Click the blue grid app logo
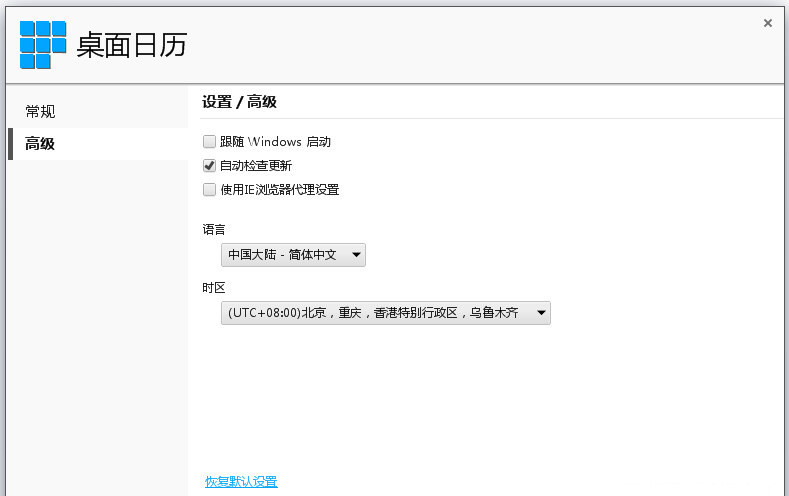This screenshot has height=496, width=789. [x=43, y=45]
